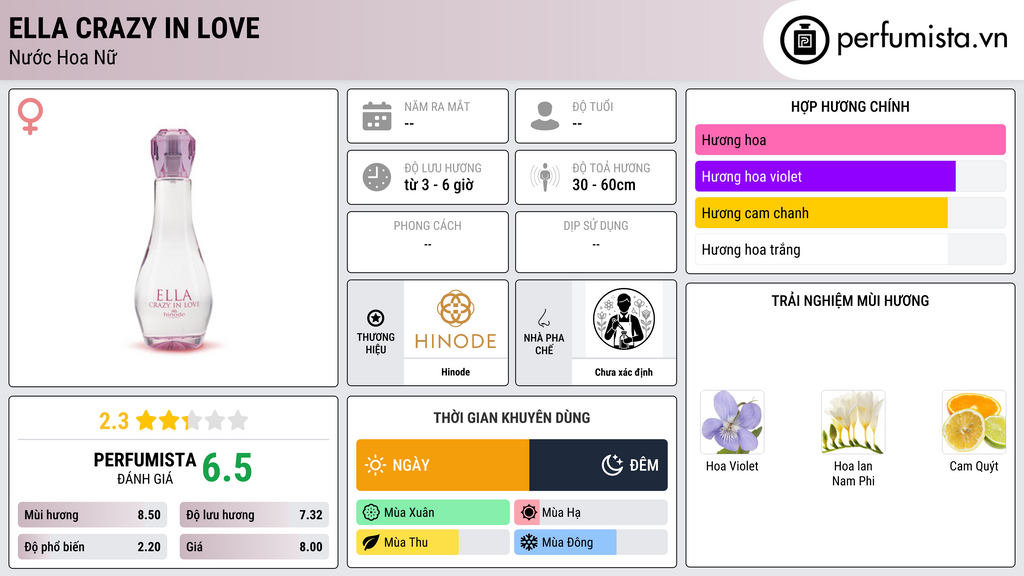This screenshot has height=576, width=1024.
Task: Click the leaf icon beside Mùa Thu
Action: (371, 542)
